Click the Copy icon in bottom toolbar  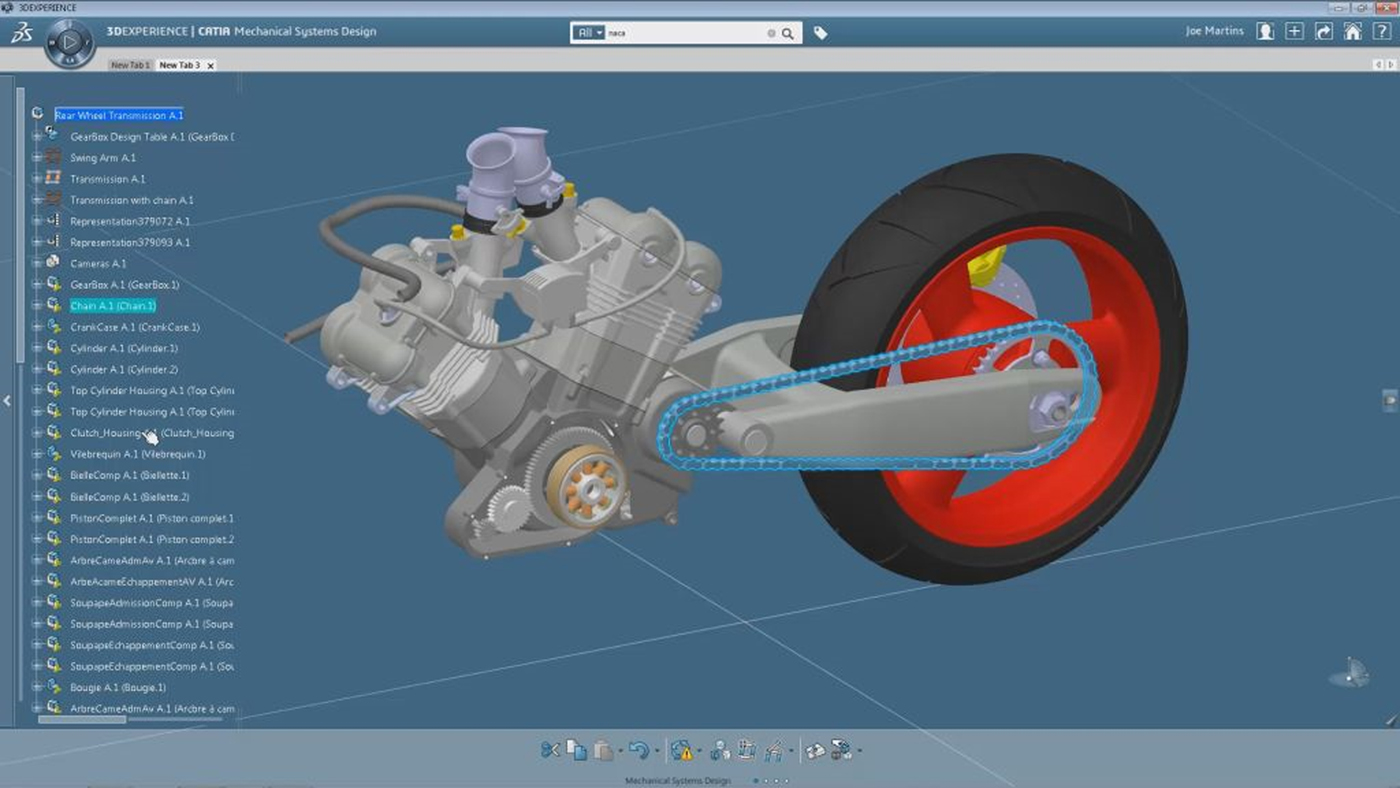(x=576, y=750)
